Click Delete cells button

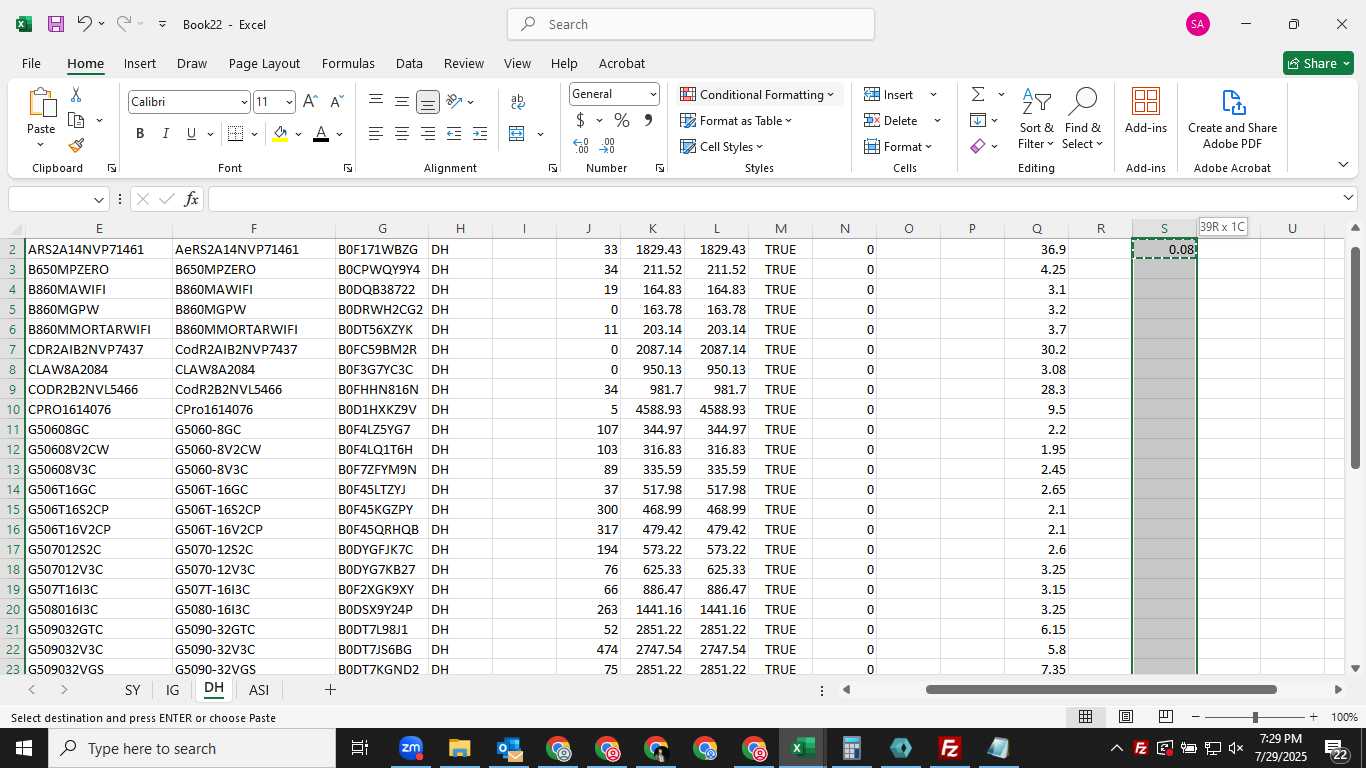pos(891,120)
